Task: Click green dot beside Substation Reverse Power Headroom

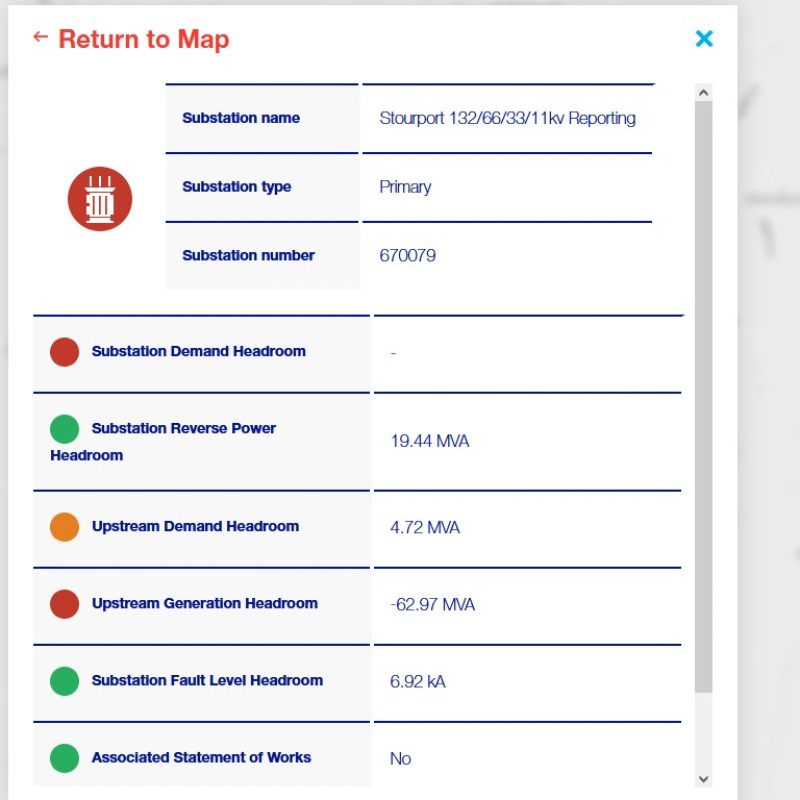Action: [64, 429]
